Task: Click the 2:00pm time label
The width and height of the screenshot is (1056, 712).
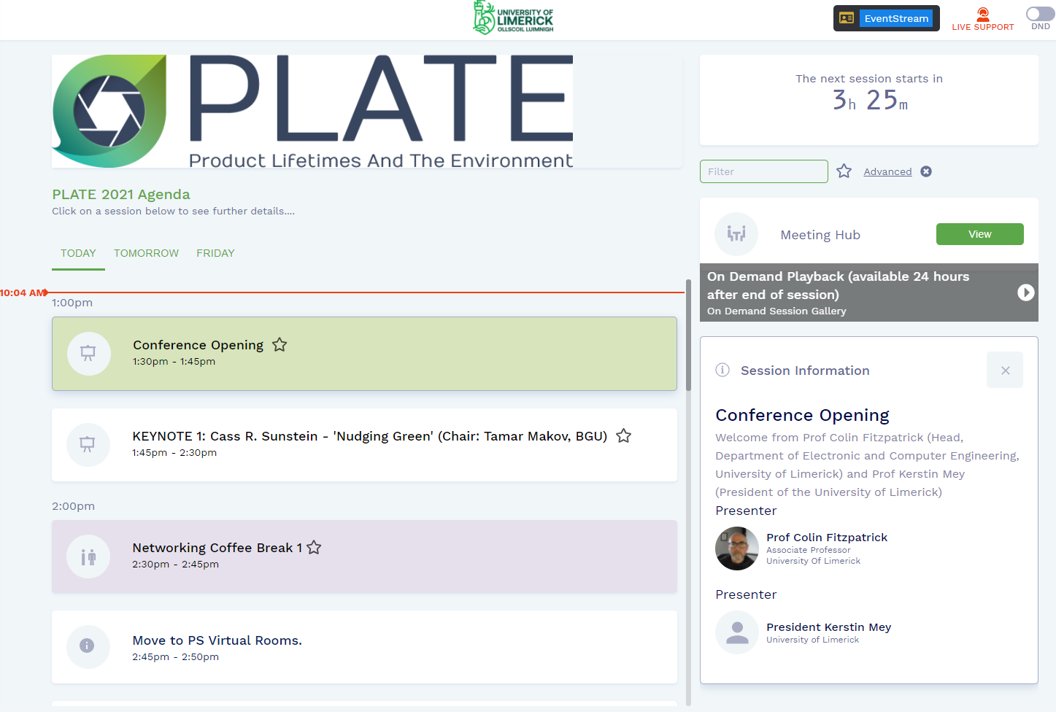Action: pyautogui.click(x=73, y=506)
